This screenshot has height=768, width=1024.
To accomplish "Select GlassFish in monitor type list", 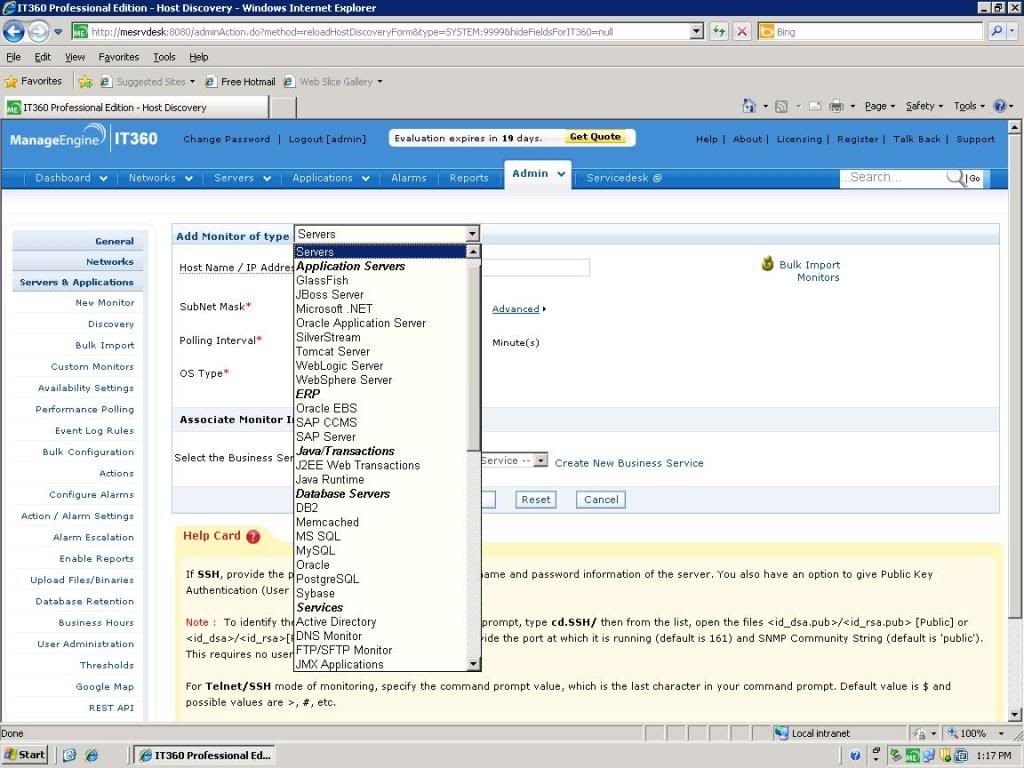I will pyautogui.click(x=381, y=280).
